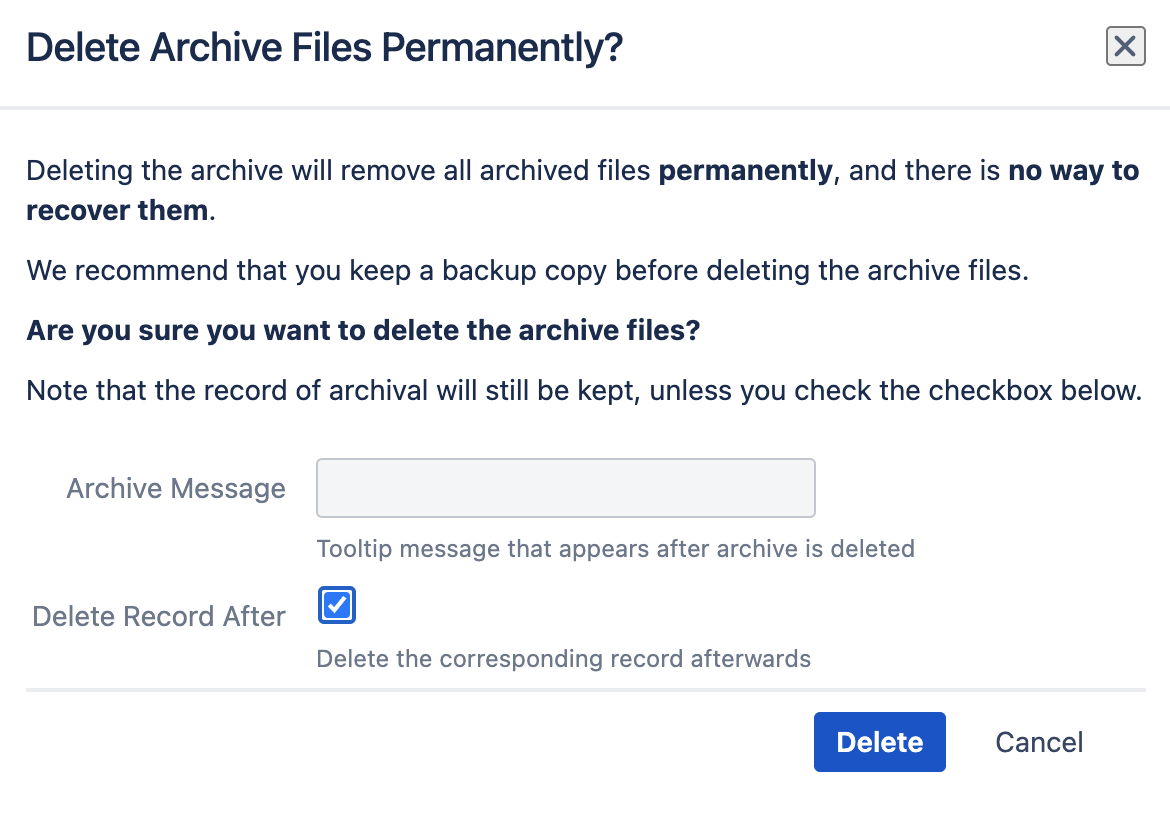Screen dimensions: 1170x818
Task: Click the "Delete Record After" label
Action: coord(159,616)
